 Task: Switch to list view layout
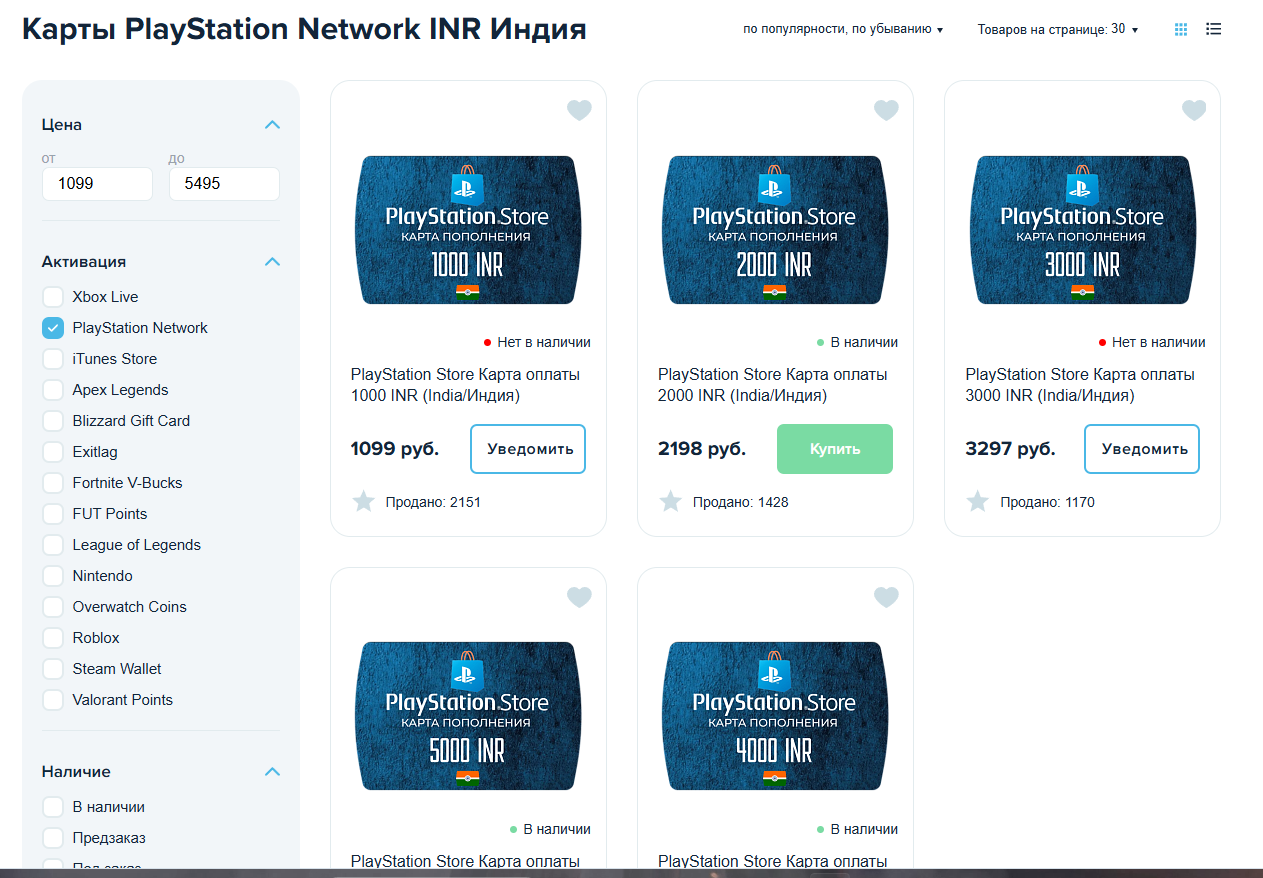click(1214, 29)
